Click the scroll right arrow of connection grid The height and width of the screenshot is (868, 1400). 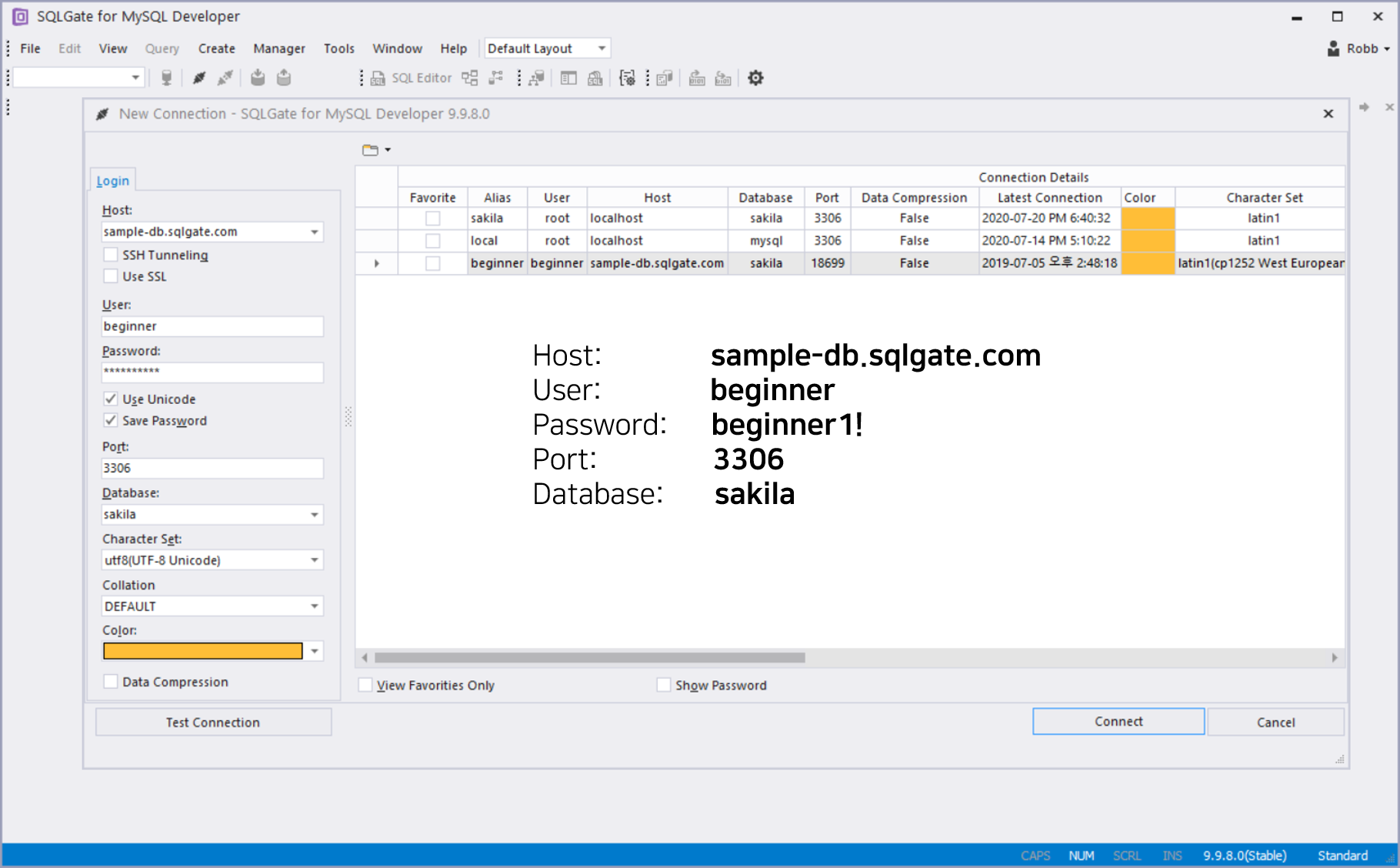1335,658
